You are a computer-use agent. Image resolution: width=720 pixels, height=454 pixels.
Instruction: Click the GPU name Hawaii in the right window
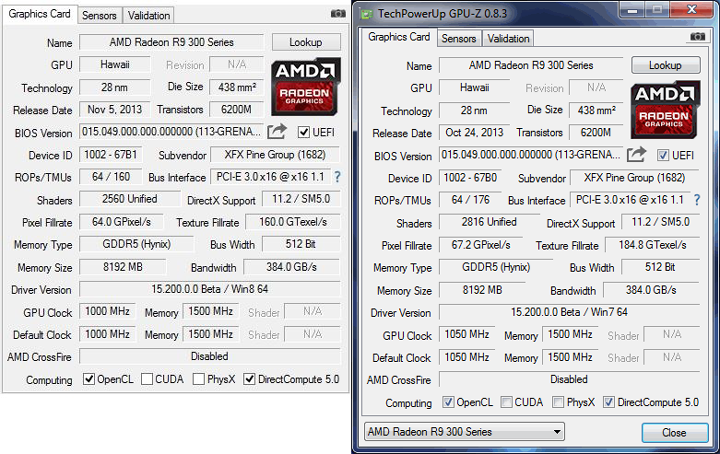[474, 87]
